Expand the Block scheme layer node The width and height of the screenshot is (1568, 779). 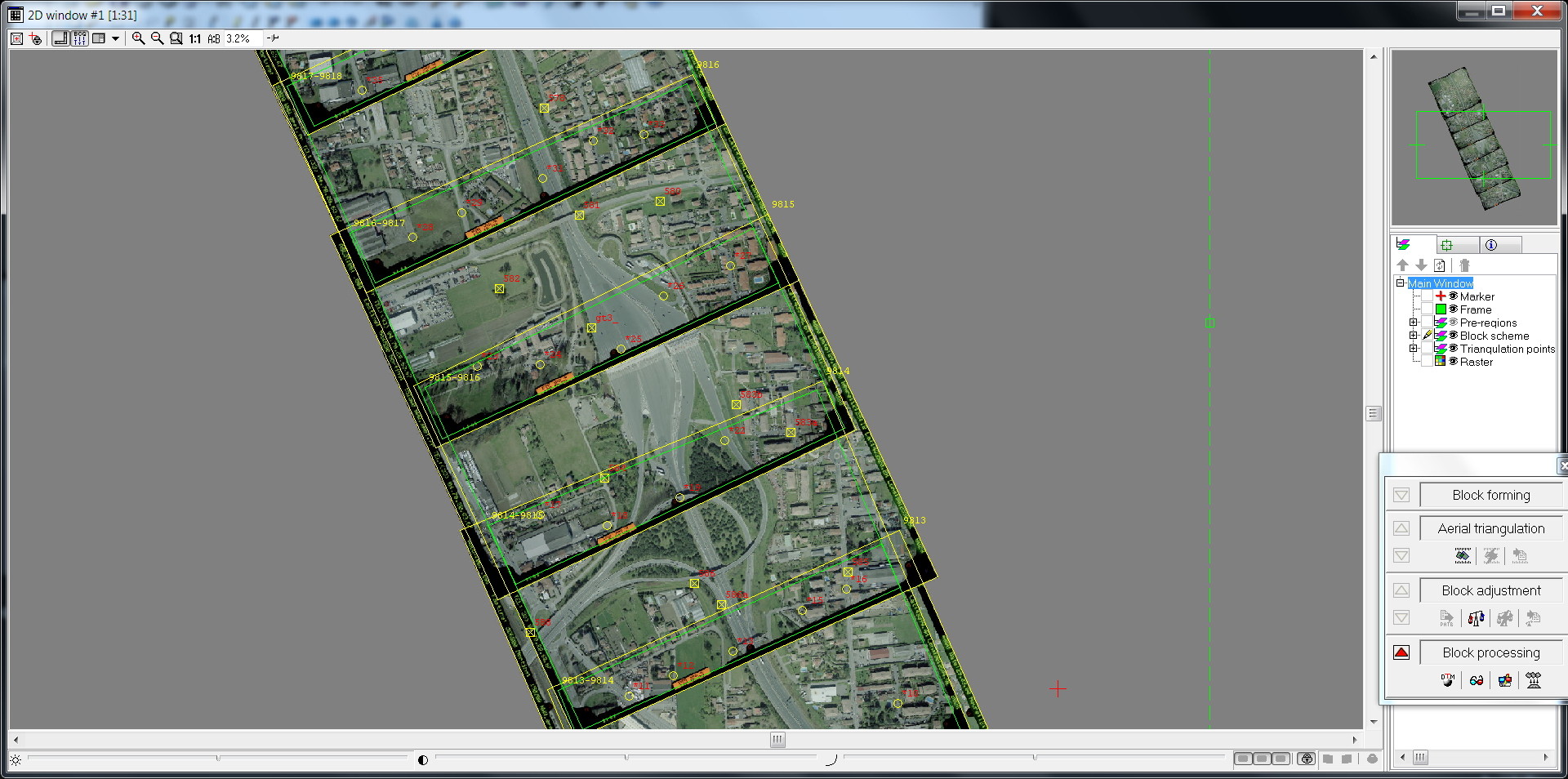tap(1414, 336)
